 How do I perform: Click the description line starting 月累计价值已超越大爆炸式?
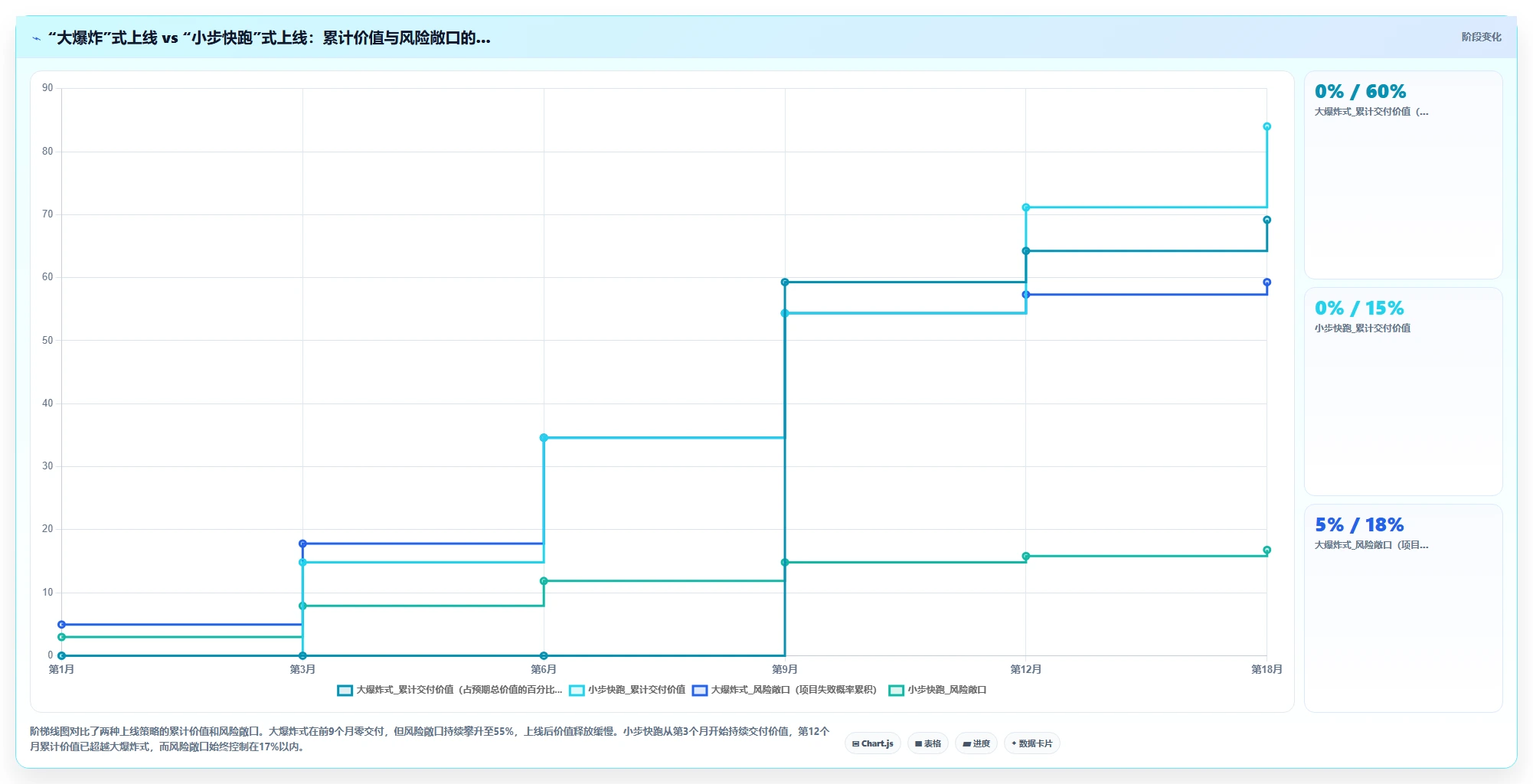(x=168, y=747)
